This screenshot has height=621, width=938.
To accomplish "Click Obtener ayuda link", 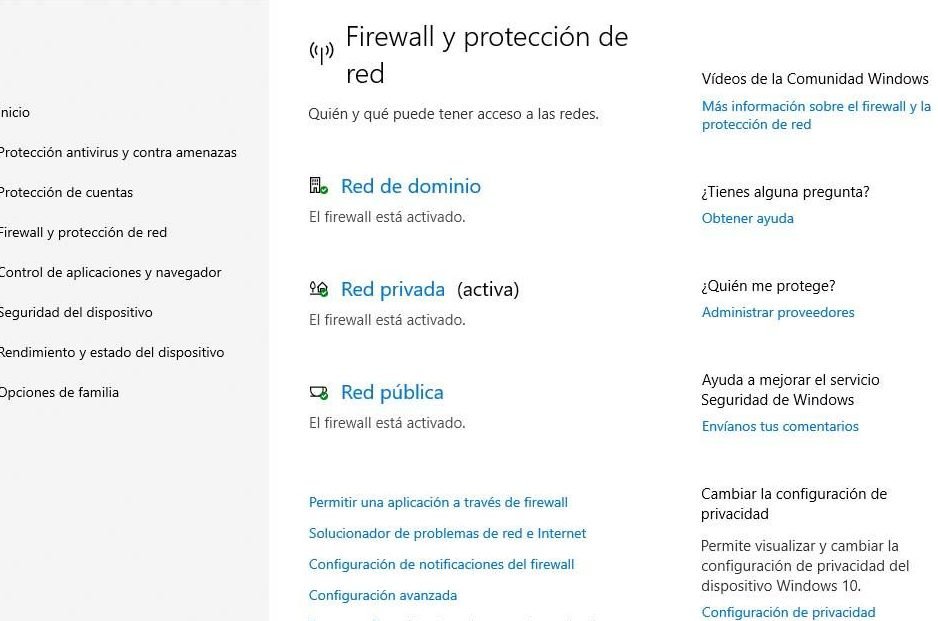I will point(747,218).
